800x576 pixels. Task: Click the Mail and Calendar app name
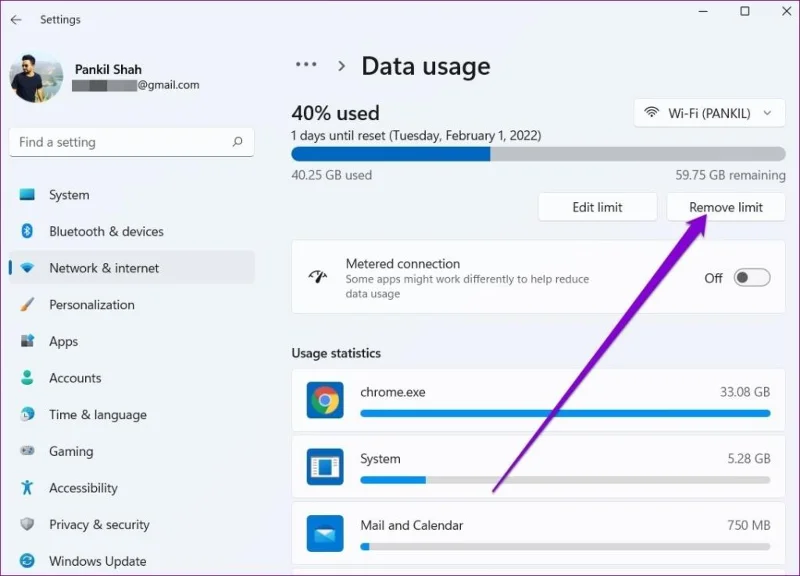point(412,525)
